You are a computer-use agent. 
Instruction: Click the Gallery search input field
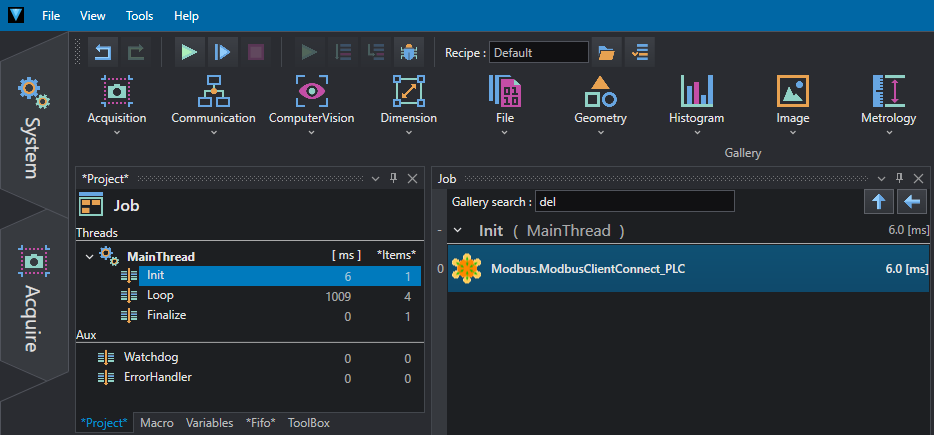(x=634, y=202)
